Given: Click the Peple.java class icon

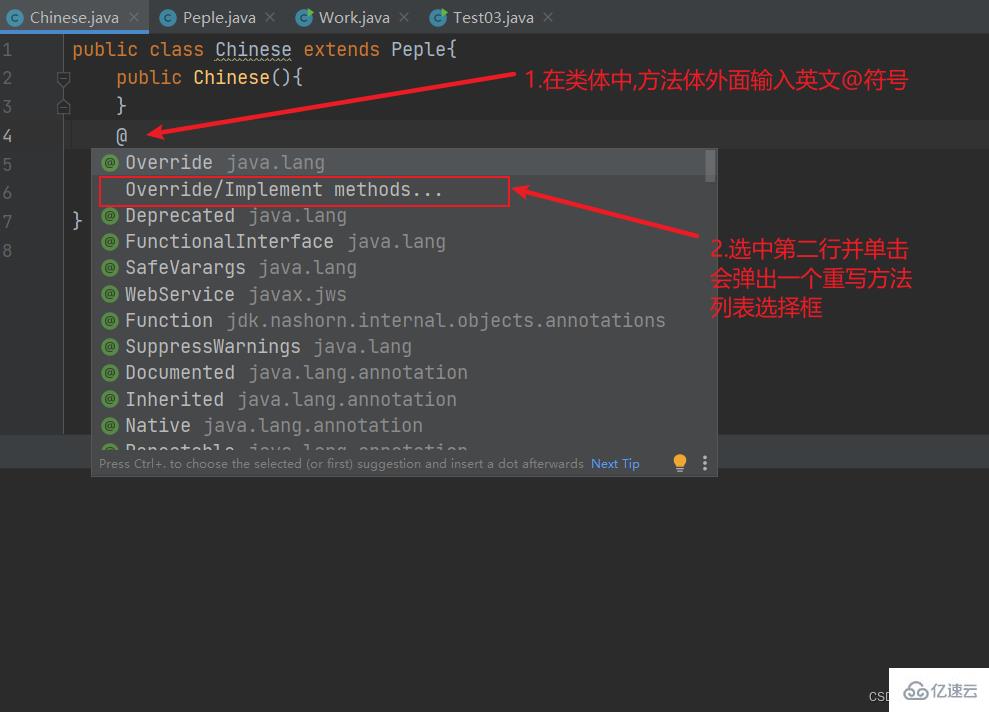Looking at the screenshot, I should tap(167, 18).
